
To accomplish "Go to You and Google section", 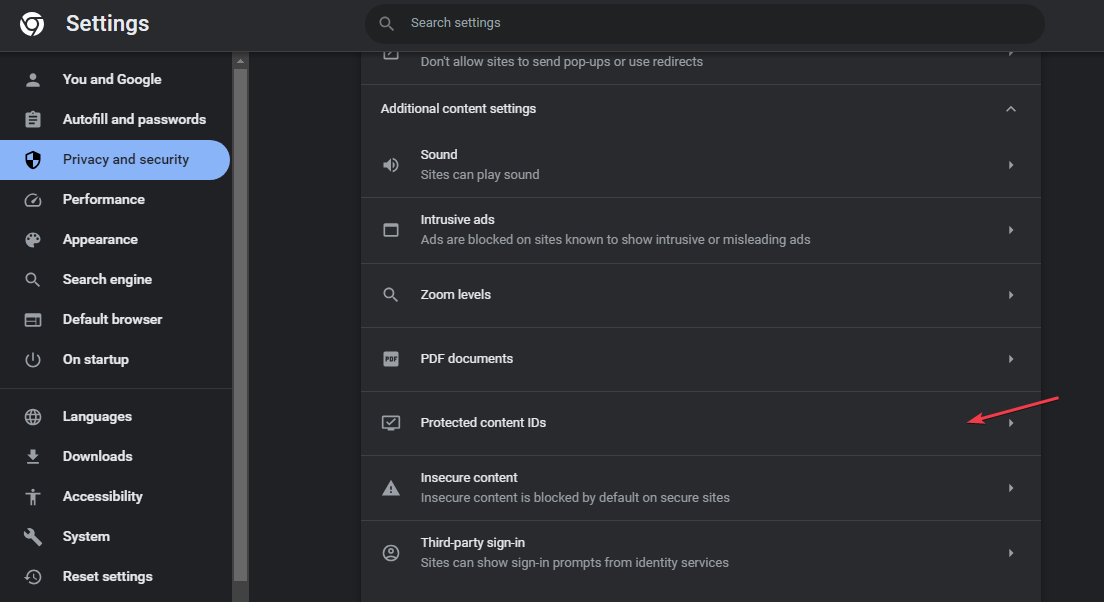I will click(x=115, y=80).
